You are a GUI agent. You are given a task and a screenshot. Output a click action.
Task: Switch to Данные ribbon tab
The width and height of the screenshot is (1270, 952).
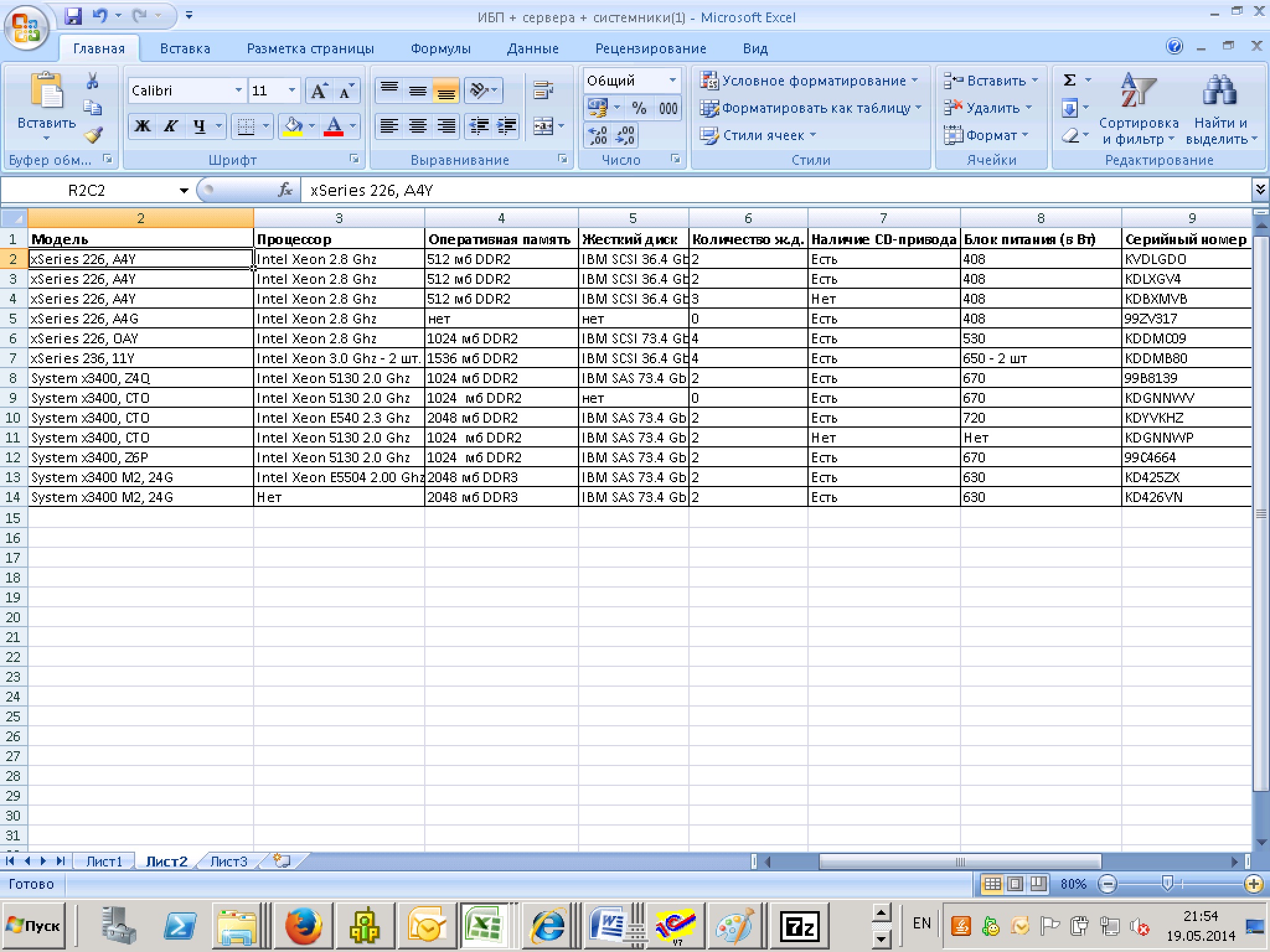[x=533, y=48]
